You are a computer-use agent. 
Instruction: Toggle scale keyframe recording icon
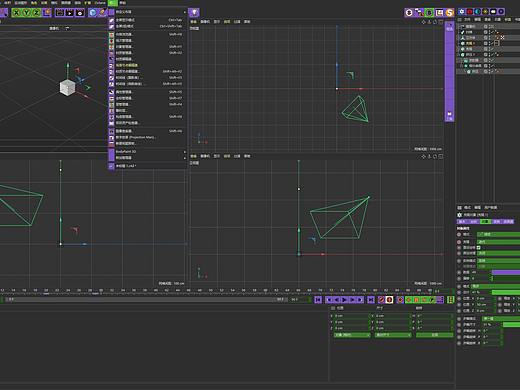click(x=417, y=300)
